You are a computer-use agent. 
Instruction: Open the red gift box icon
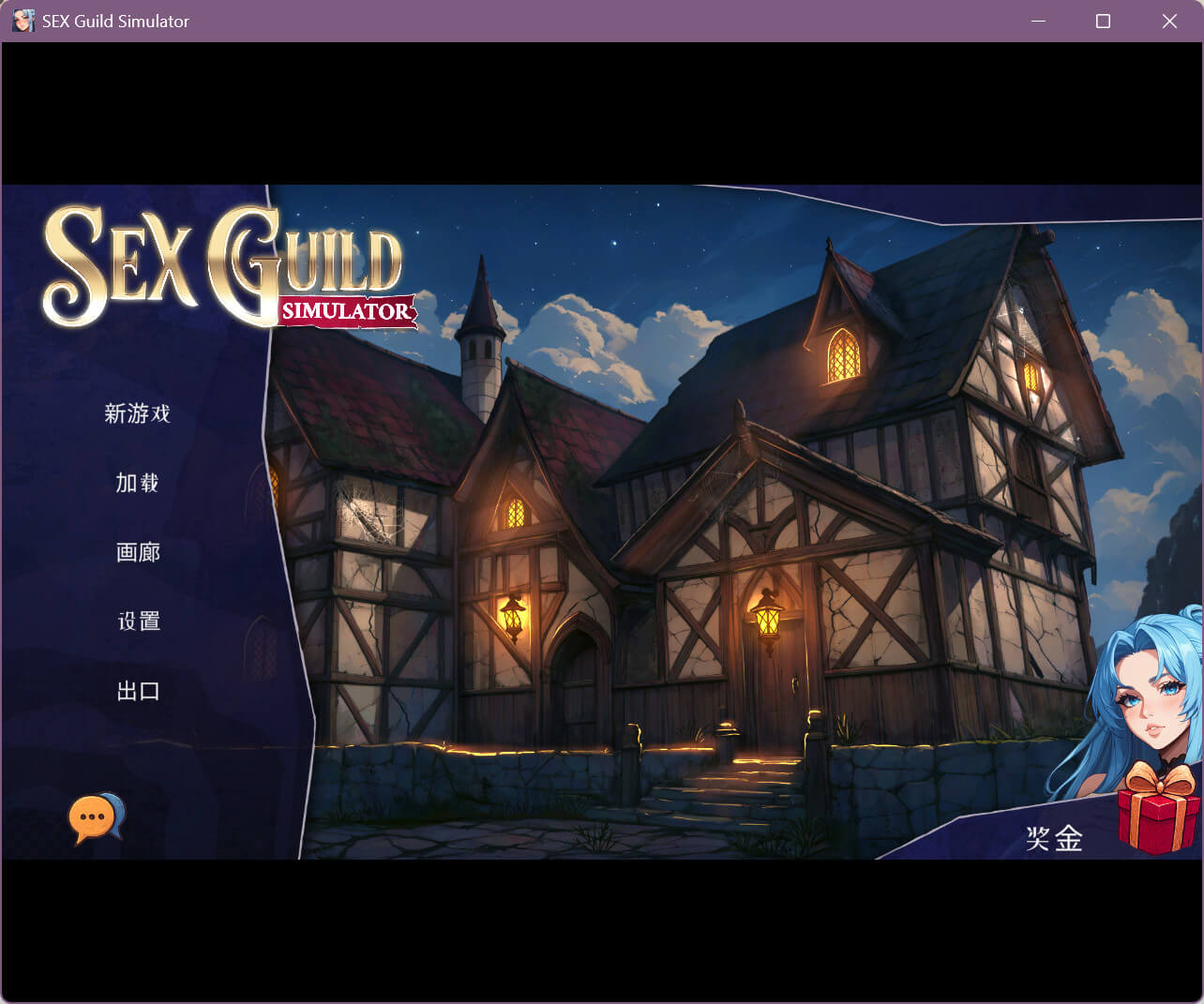1158,808
